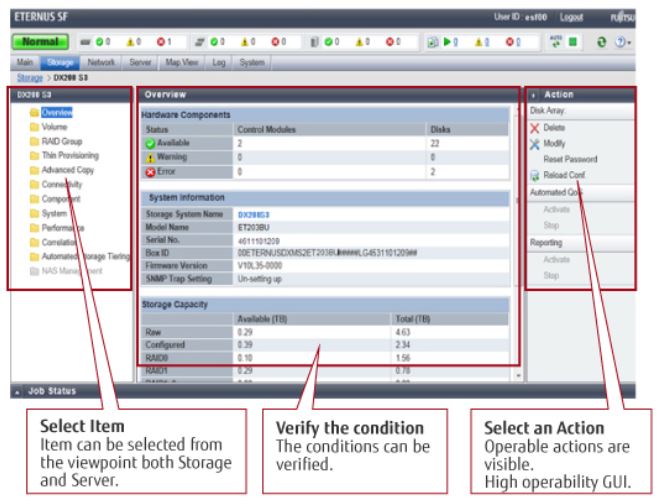The image size is (660, 503).
Task: Select System folder in the left tree
Action: tap(54, 213)
